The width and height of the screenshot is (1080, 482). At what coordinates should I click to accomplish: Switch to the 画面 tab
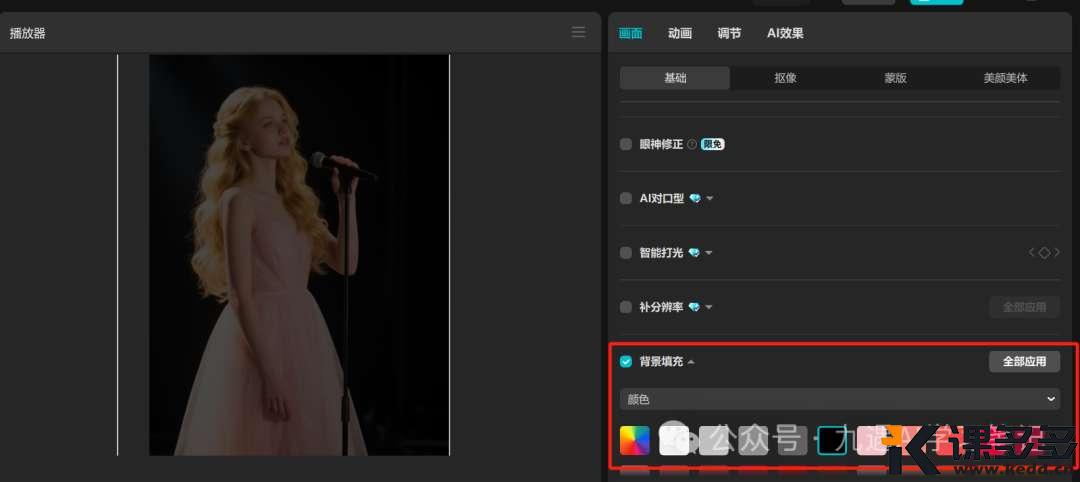coord(630,33)
